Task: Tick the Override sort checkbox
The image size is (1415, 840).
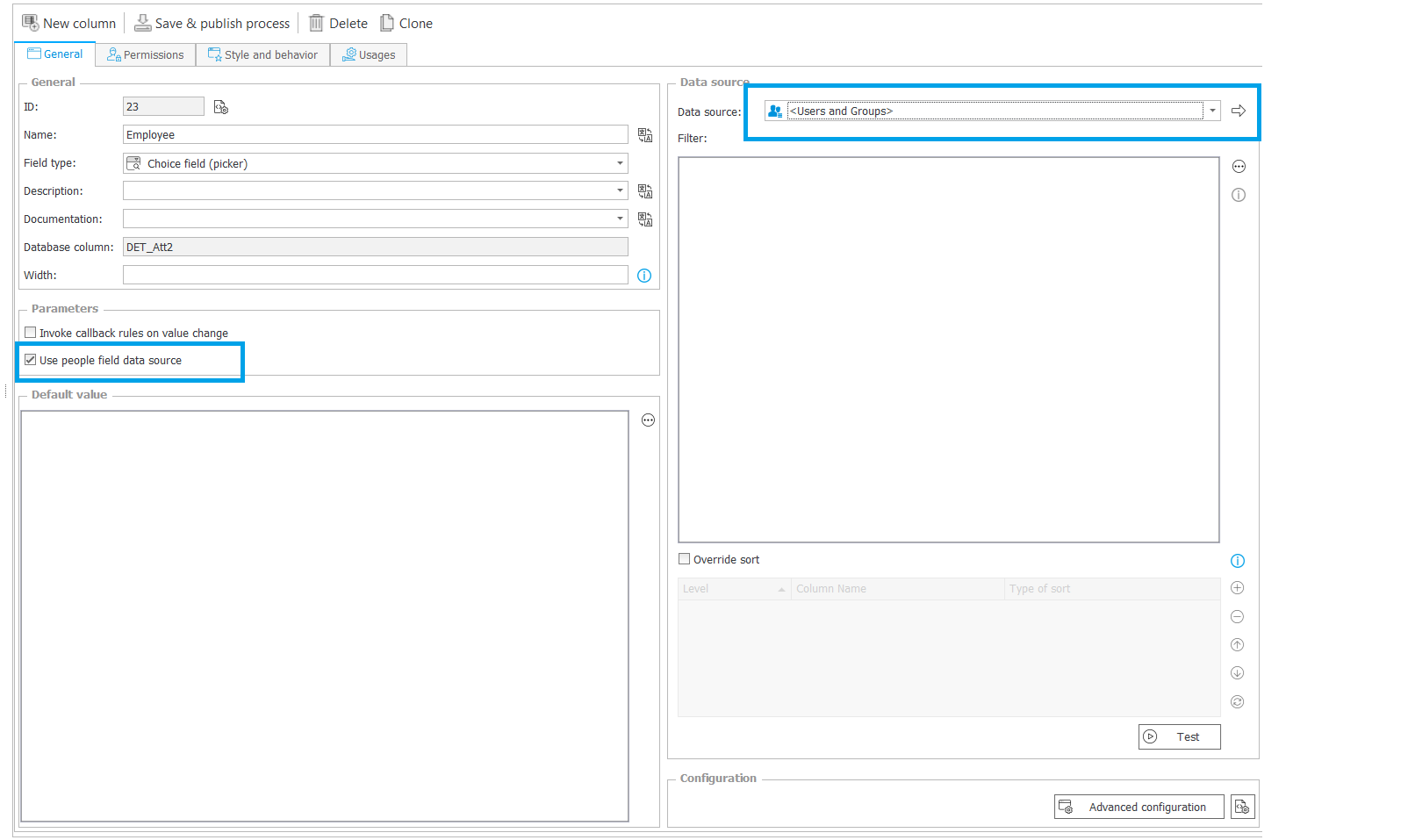Action: click(x=685, y=559)
